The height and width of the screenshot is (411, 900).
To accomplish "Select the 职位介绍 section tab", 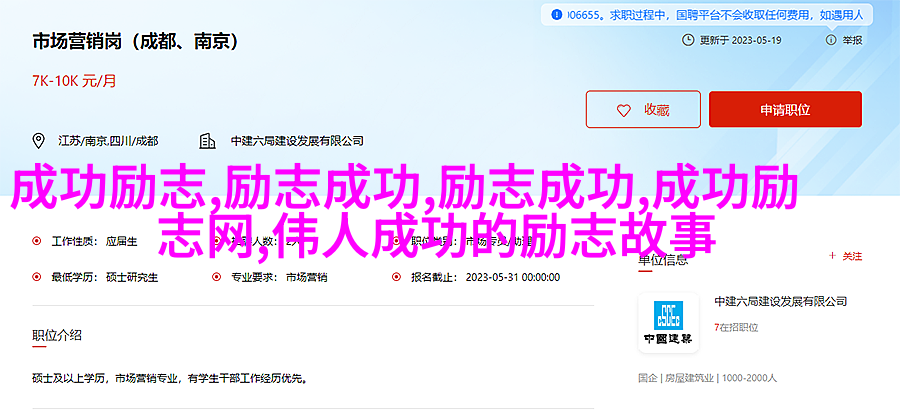I will pyautogui.click(x=56, y=336).
